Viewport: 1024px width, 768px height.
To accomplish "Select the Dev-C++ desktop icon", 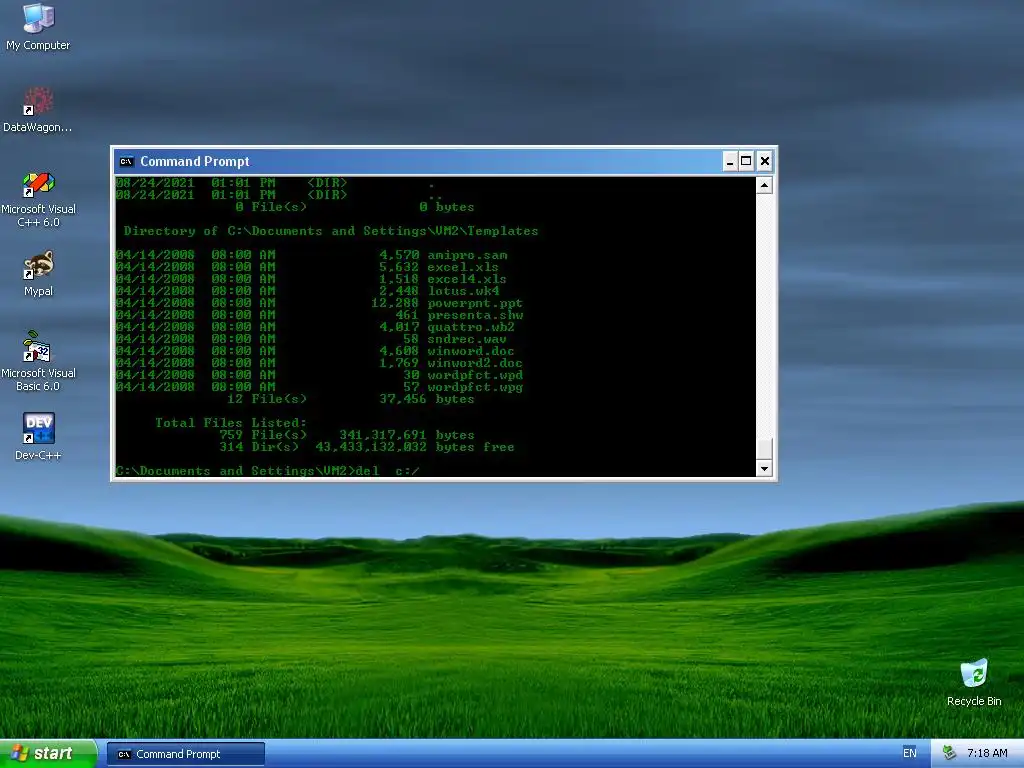I will coord(38,436).
